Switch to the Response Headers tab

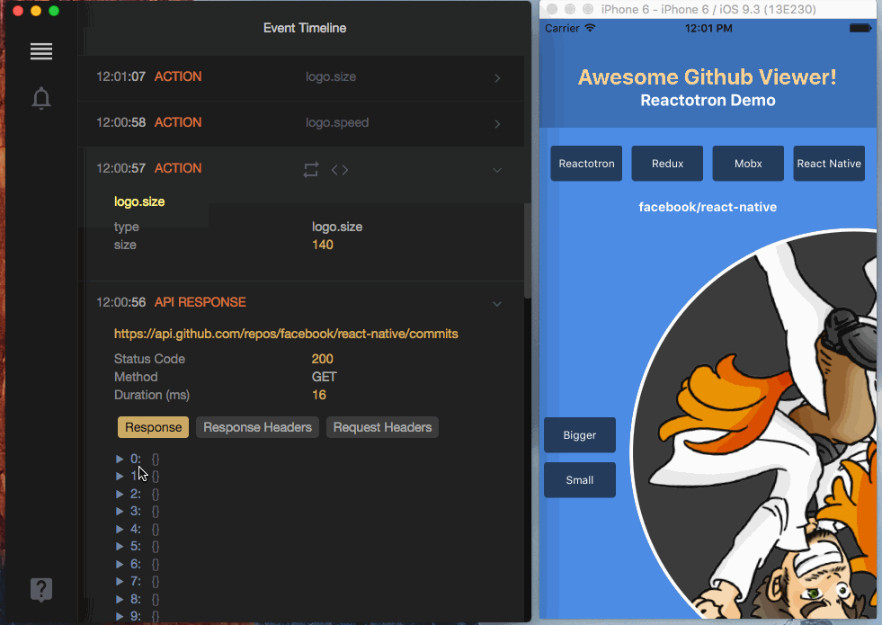(257, 427)
